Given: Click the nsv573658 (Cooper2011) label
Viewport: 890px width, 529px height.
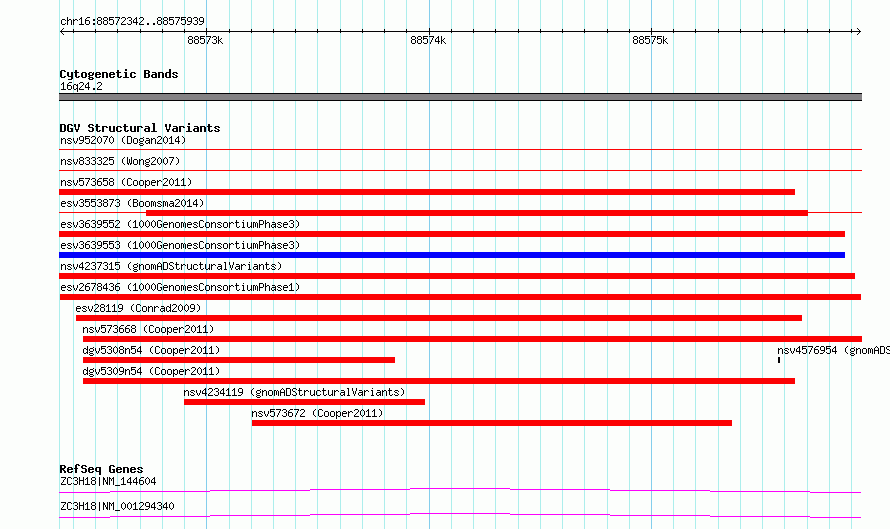Looking at the screenshot, I should [126, 182].
